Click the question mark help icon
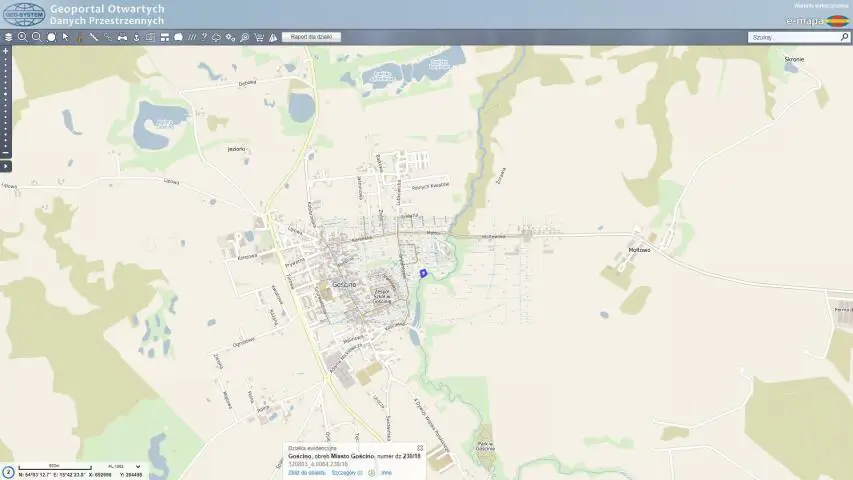This screenshot has width=853, height=480. 204,37
